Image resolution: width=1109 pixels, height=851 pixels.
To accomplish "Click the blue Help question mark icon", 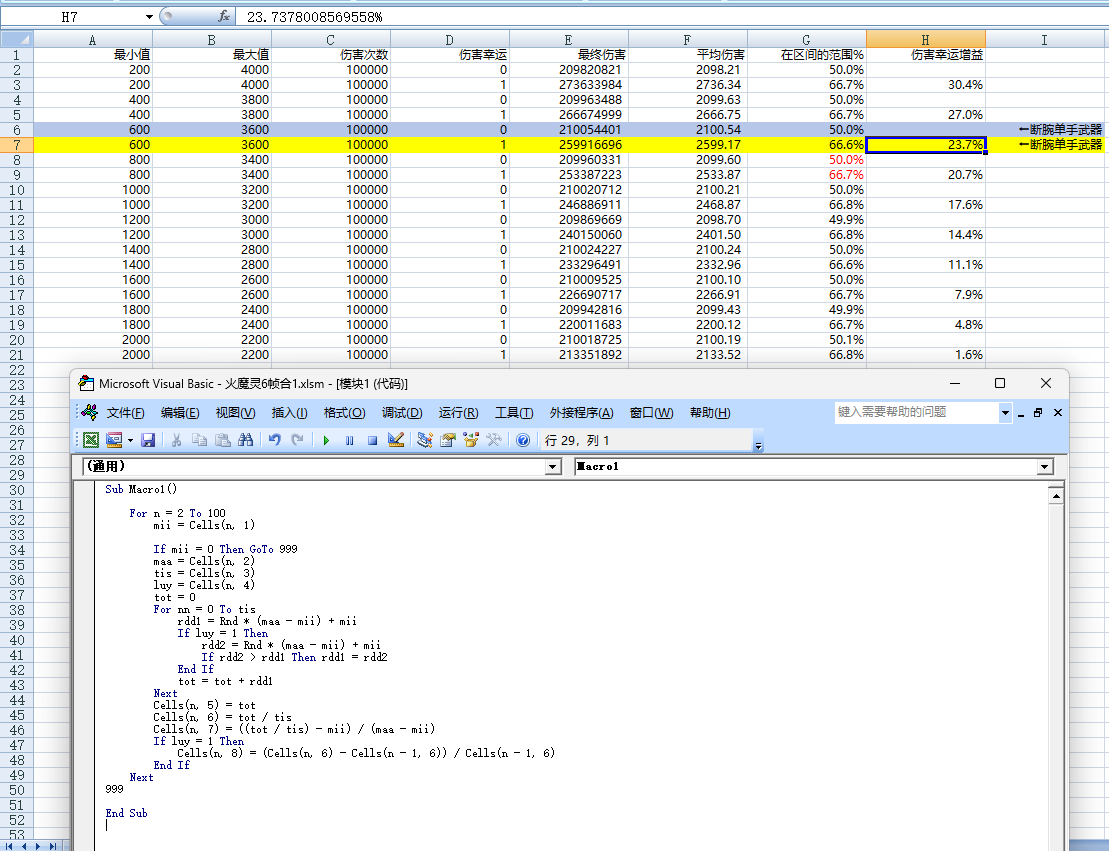I will click(522, 440).
